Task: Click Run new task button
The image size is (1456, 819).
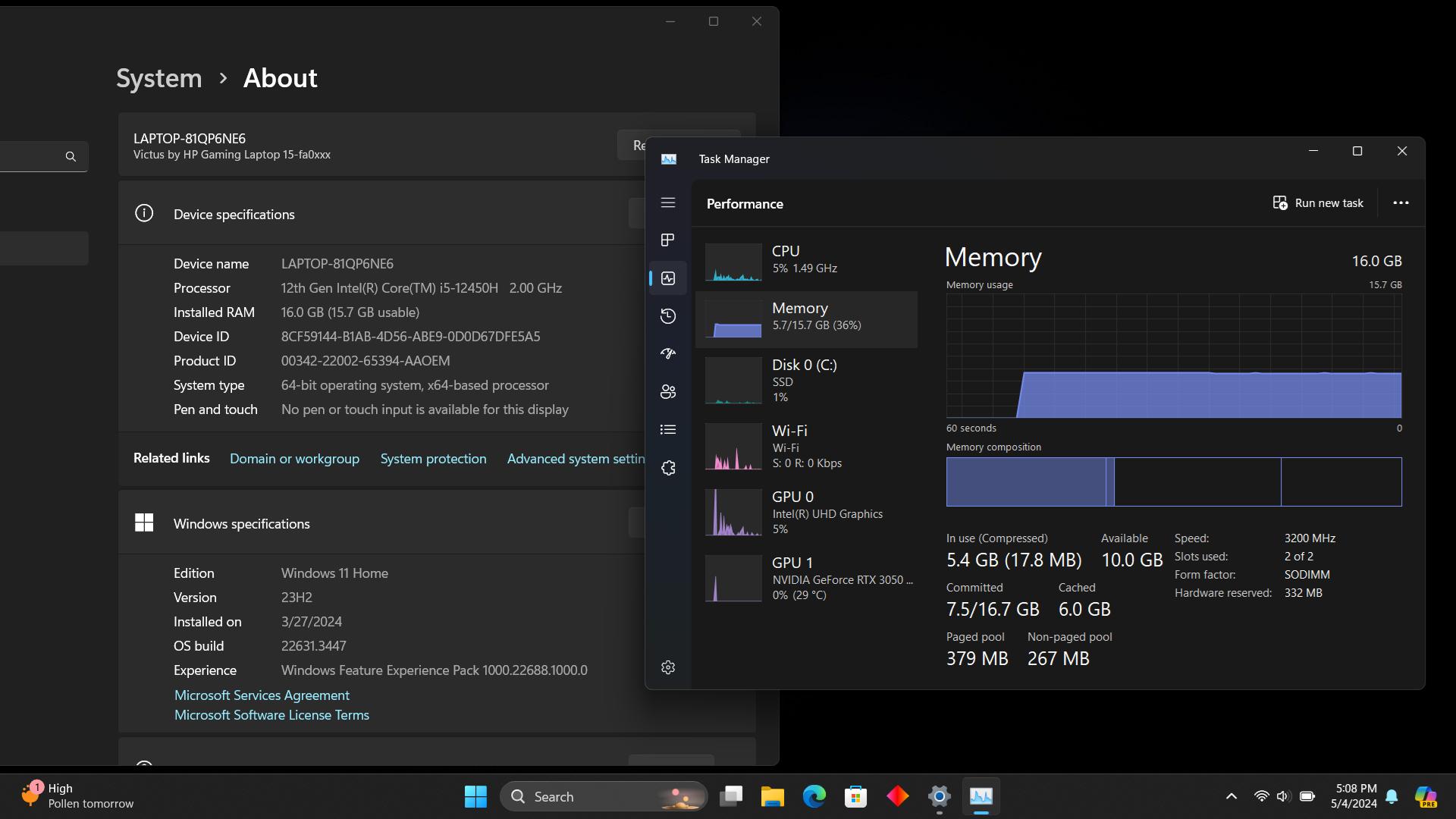Action: 1318,203
